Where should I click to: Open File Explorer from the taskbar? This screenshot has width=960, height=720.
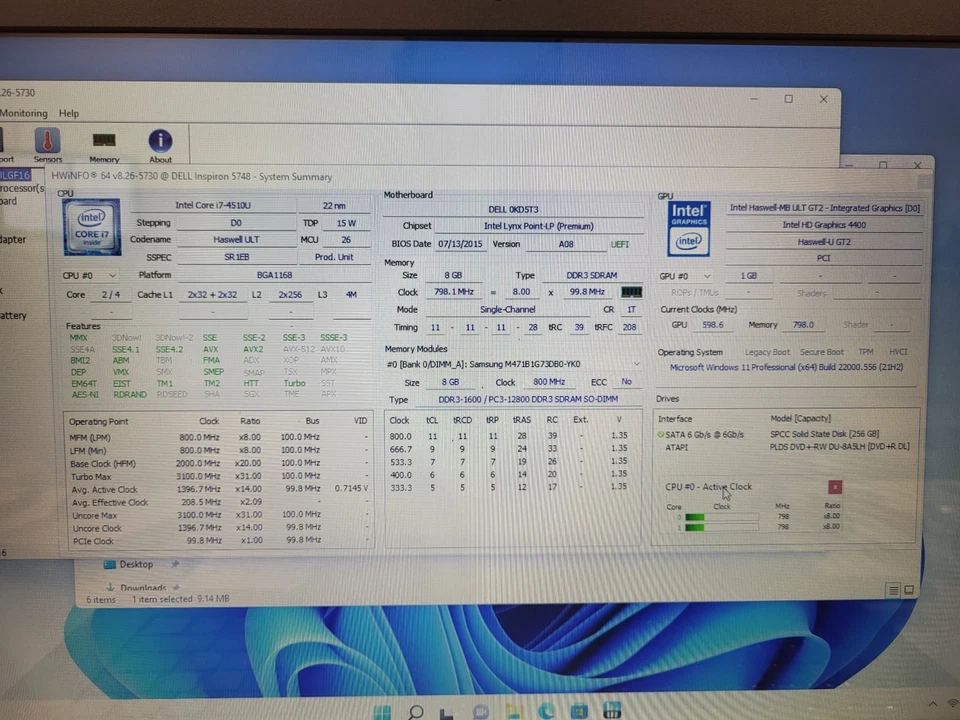[513, 711]
